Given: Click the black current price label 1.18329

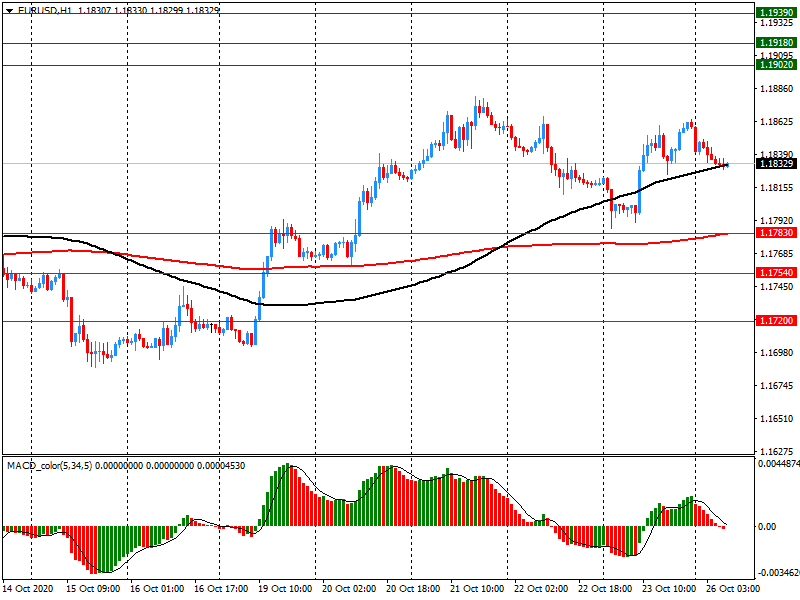Looking at the screenshot, I should (x=776, y=164).
